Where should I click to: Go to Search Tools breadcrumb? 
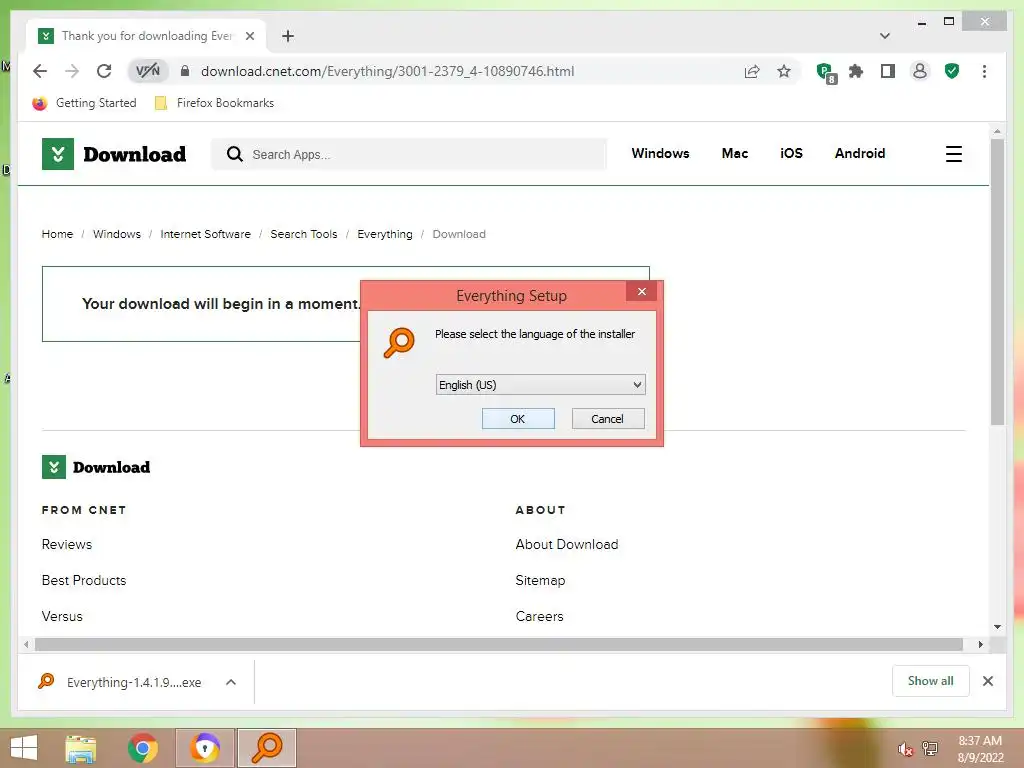tap(304, 234)
